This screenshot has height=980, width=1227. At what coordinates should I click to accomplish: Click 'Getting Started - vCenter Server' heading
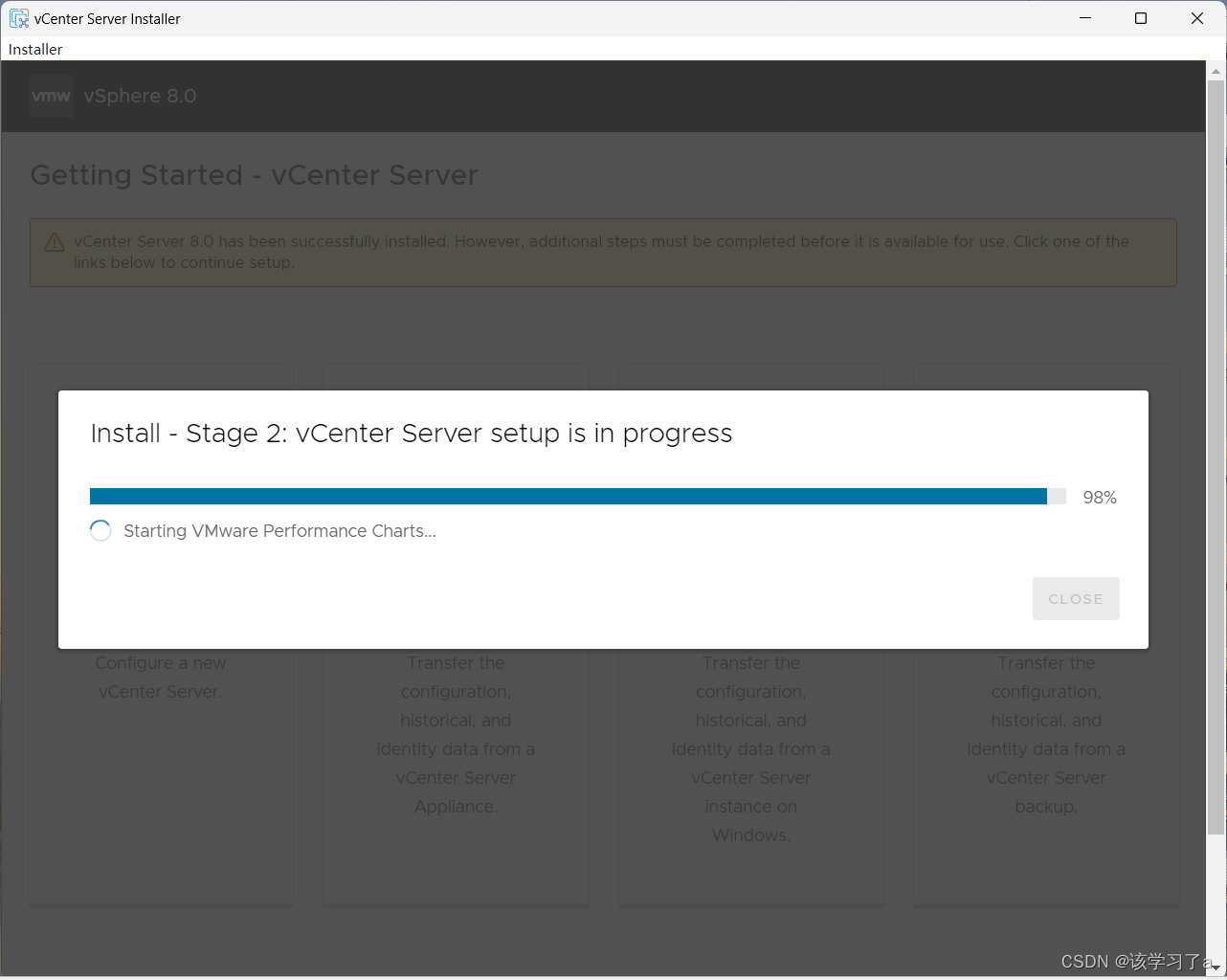[254, 175]
